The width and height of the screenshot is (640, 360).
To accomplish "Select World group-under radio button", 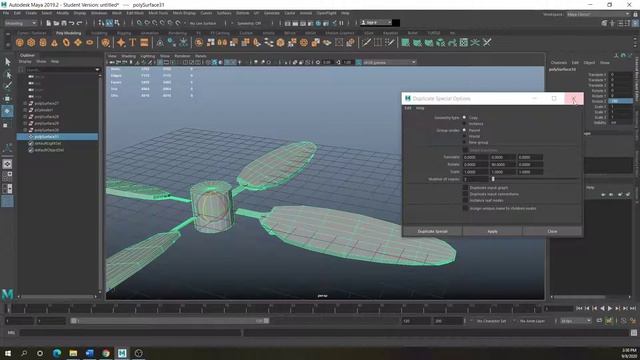I will 464,136.
